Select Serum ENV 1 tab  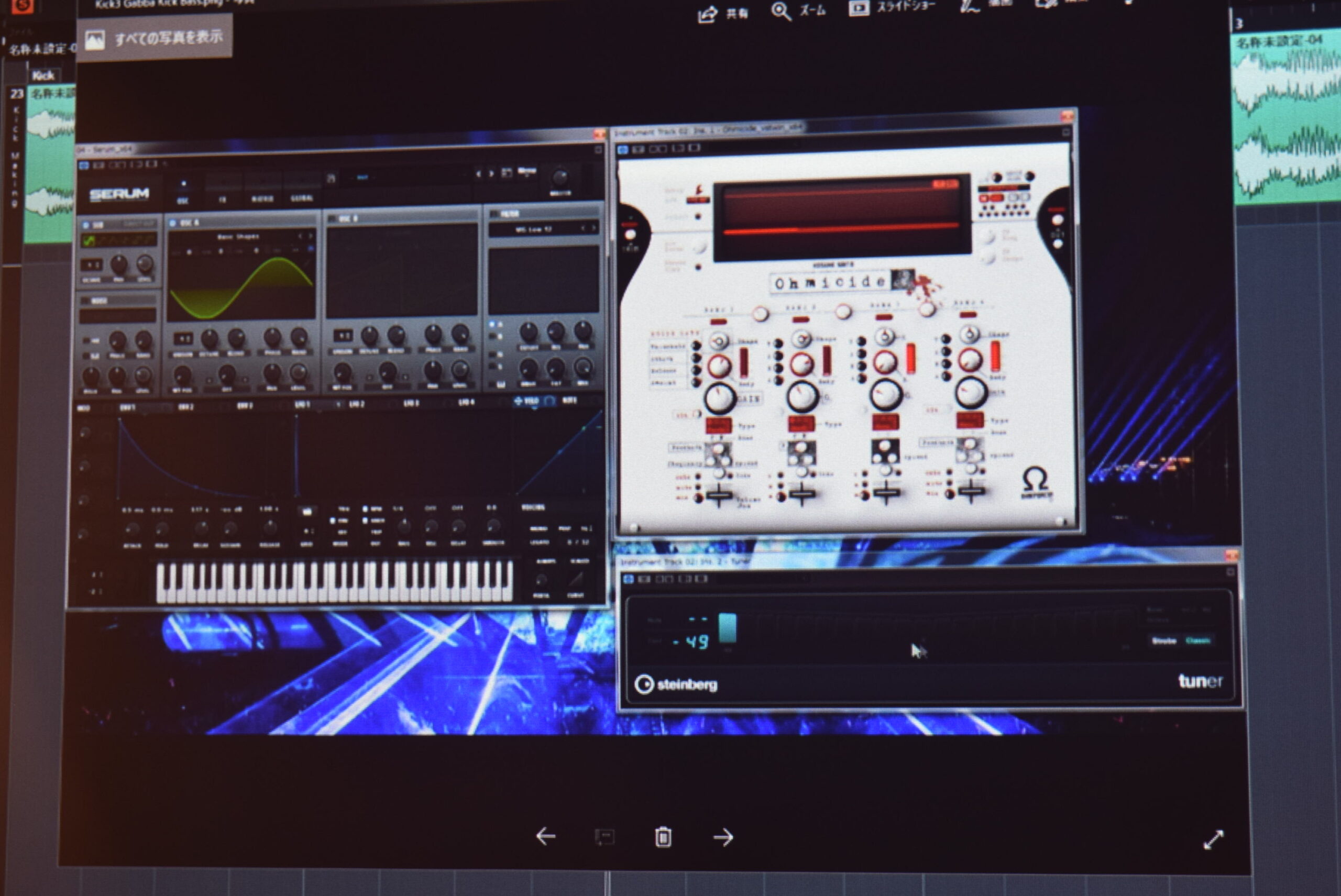[127, 407]
